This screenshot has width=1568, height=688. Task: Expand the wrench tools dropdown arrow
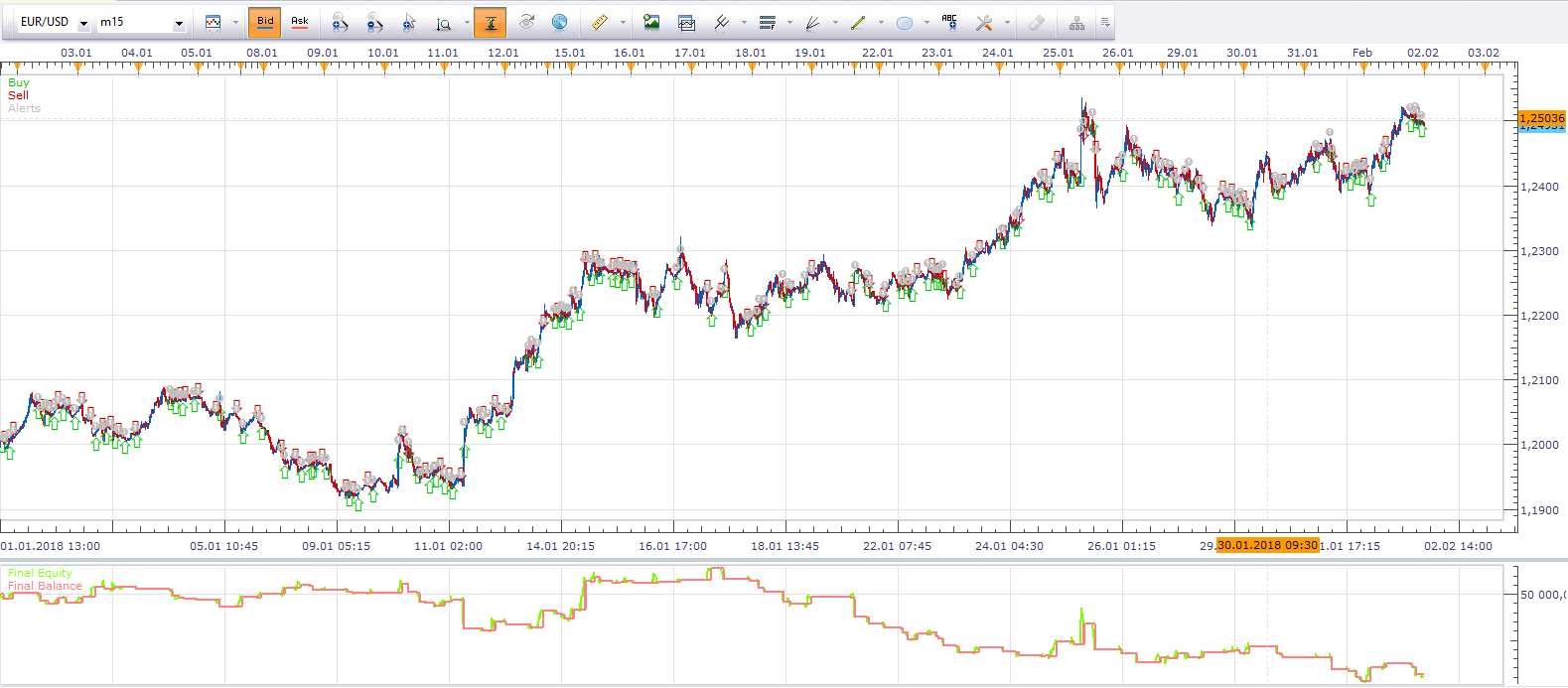click(x=1007, y=22)
